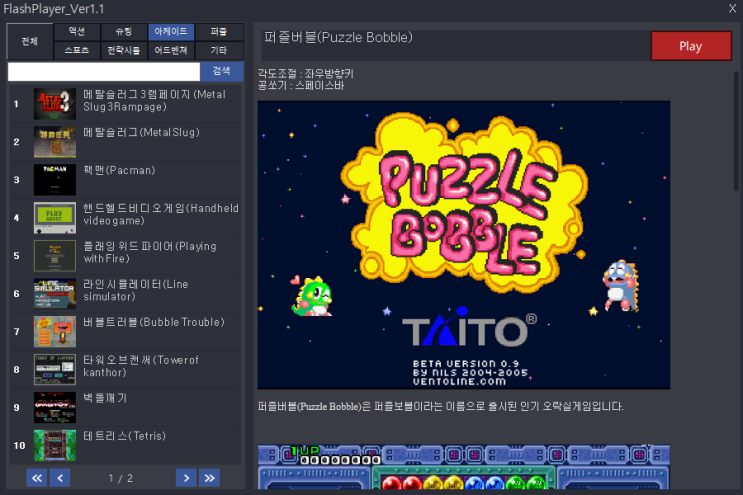This screenshot has width=743, height=495.
Task: Click the game search input field
Action: pyautogui.click(x=104, y=72)
